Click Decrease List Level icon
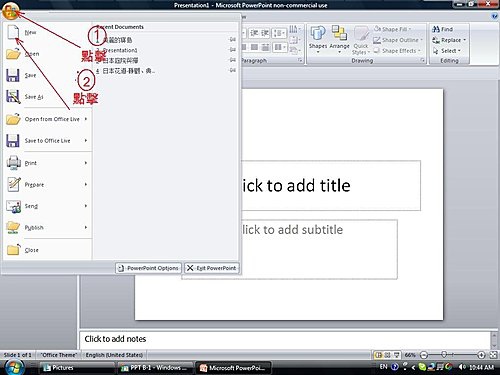 pyautogui.click(x=254, y=33)
